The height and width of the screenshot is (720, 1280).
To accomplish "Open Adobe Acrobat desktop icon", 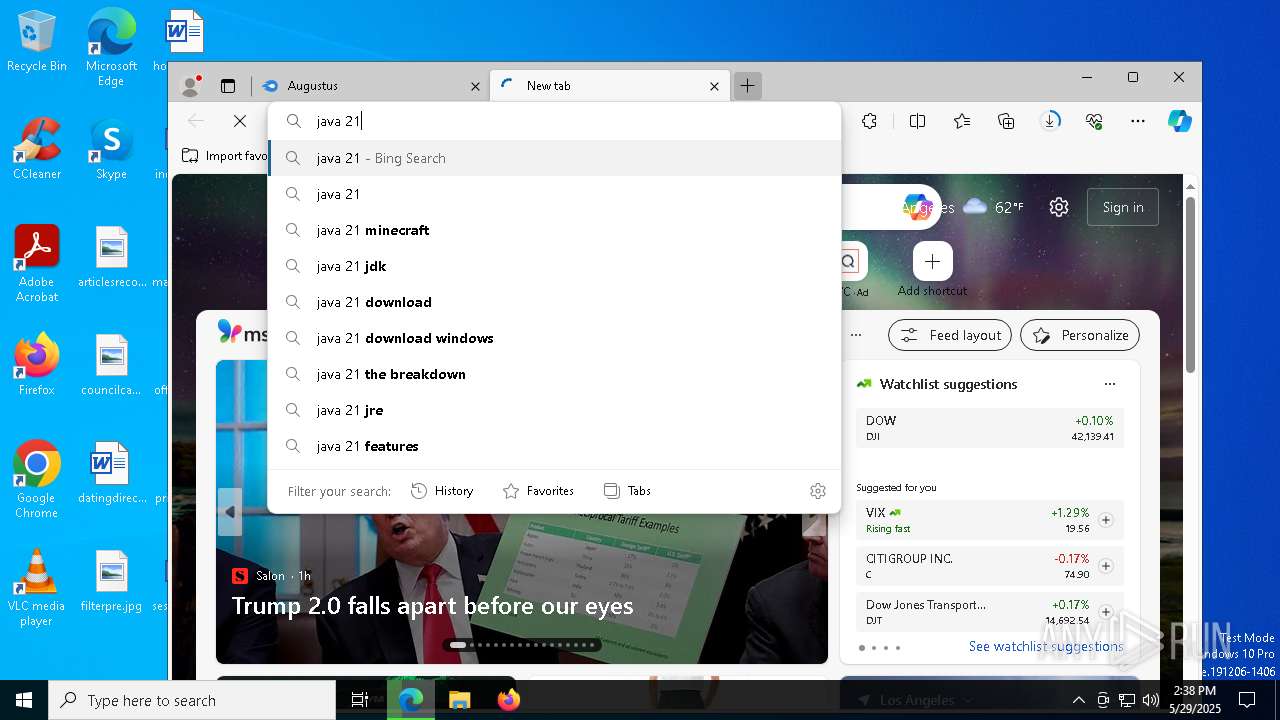I will click(37, 264).
